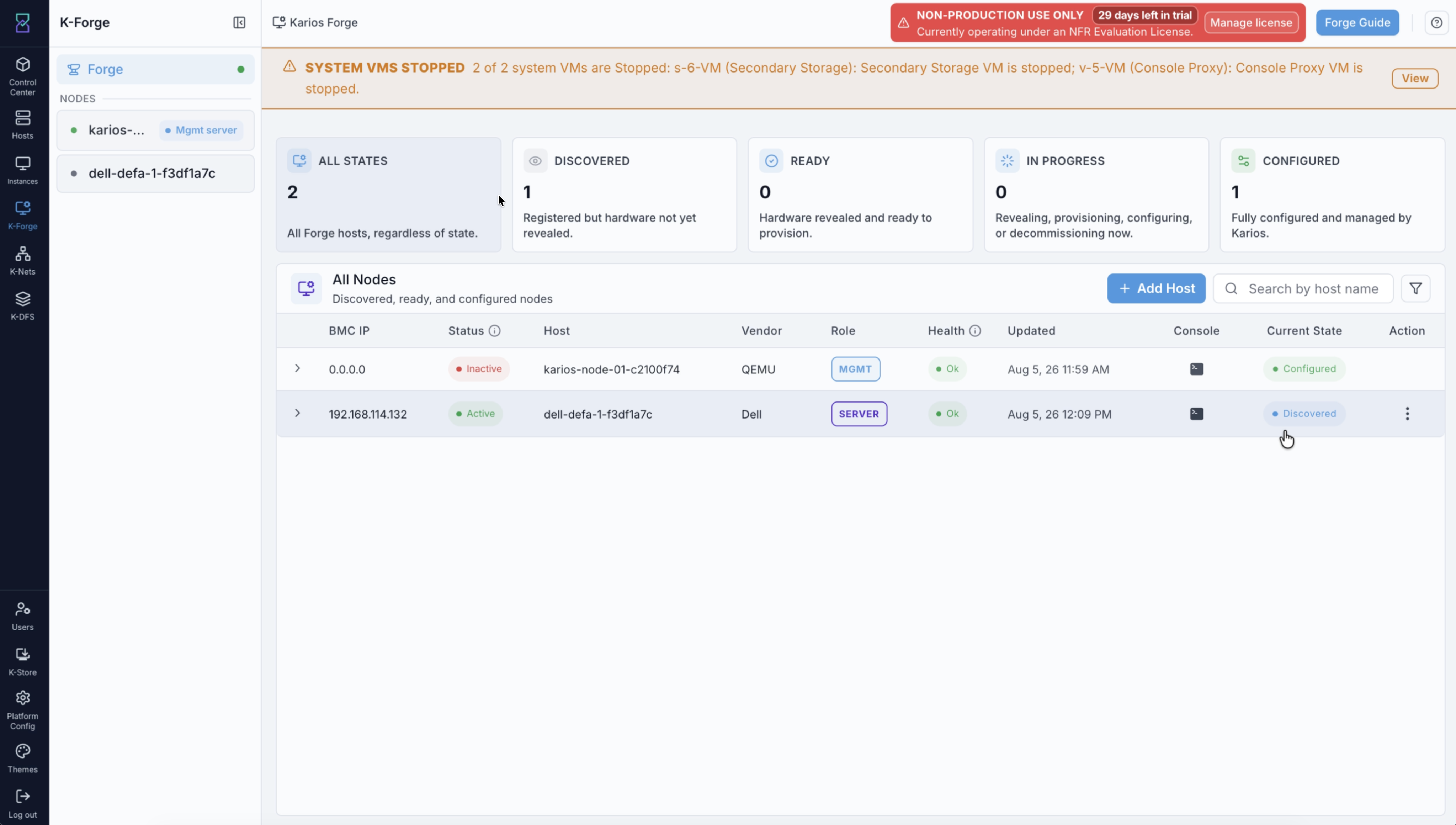Show Status column info tooltip

[495, 331]
